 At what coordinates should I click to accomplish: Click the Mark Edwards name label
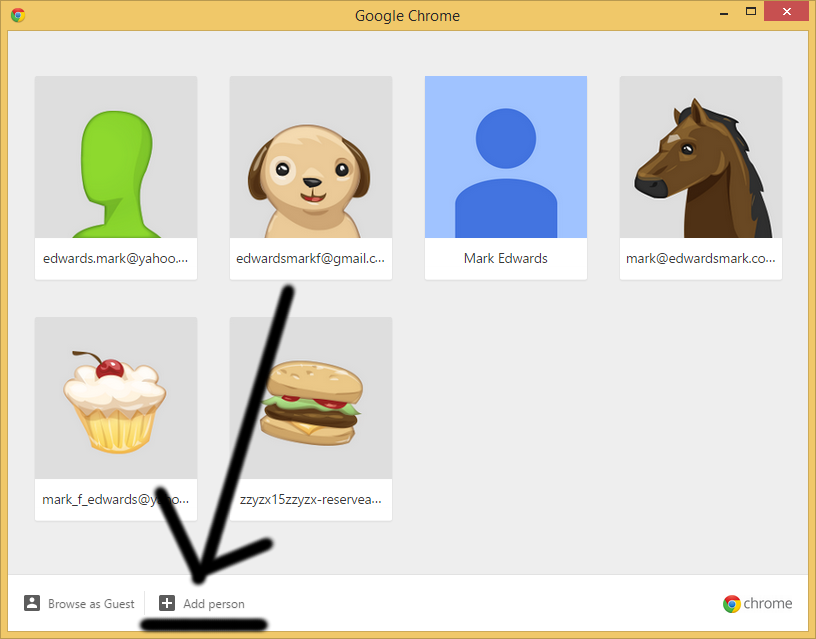506,259
